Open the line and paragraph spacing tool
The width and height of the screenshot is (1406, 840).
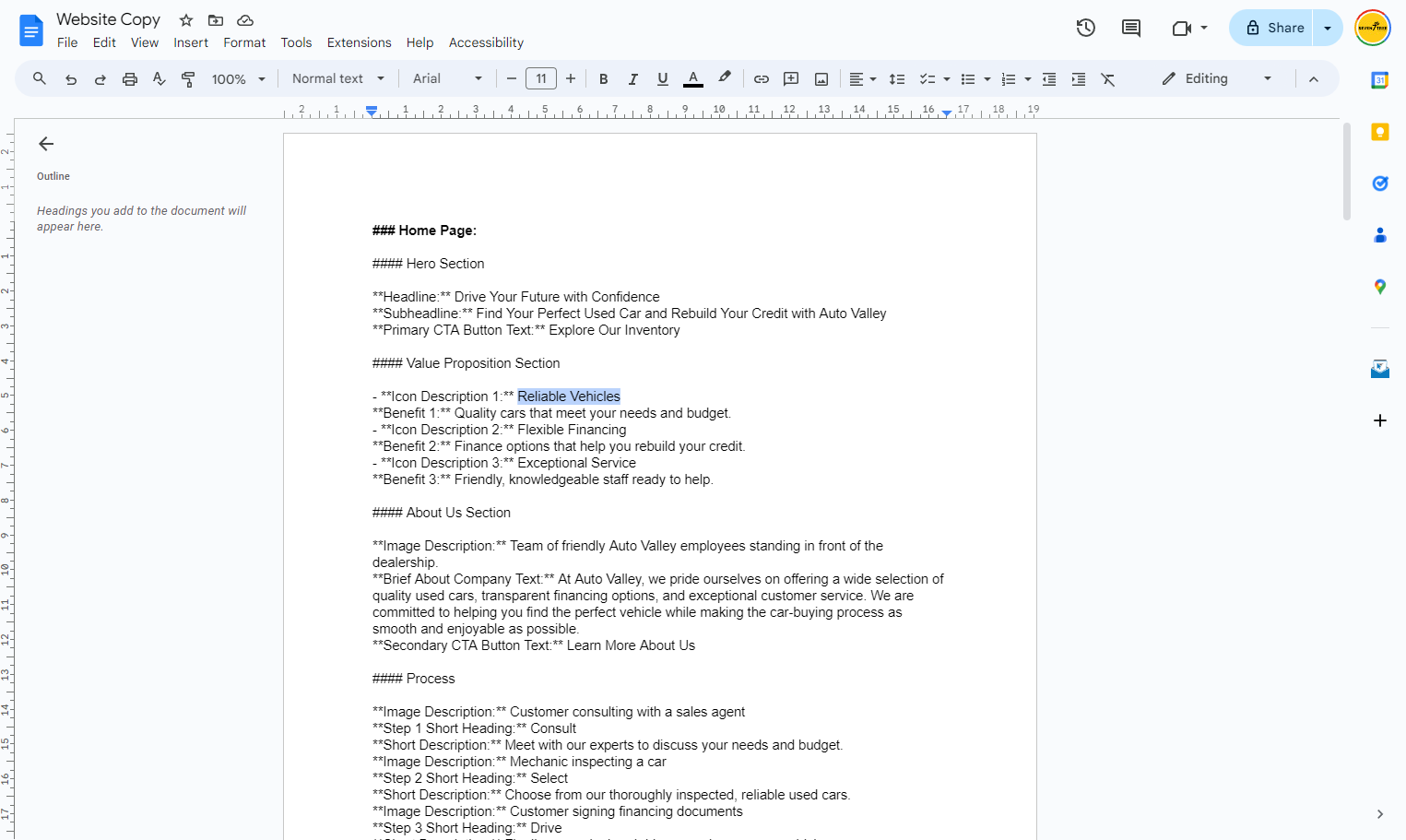click(x=897, y=79)
